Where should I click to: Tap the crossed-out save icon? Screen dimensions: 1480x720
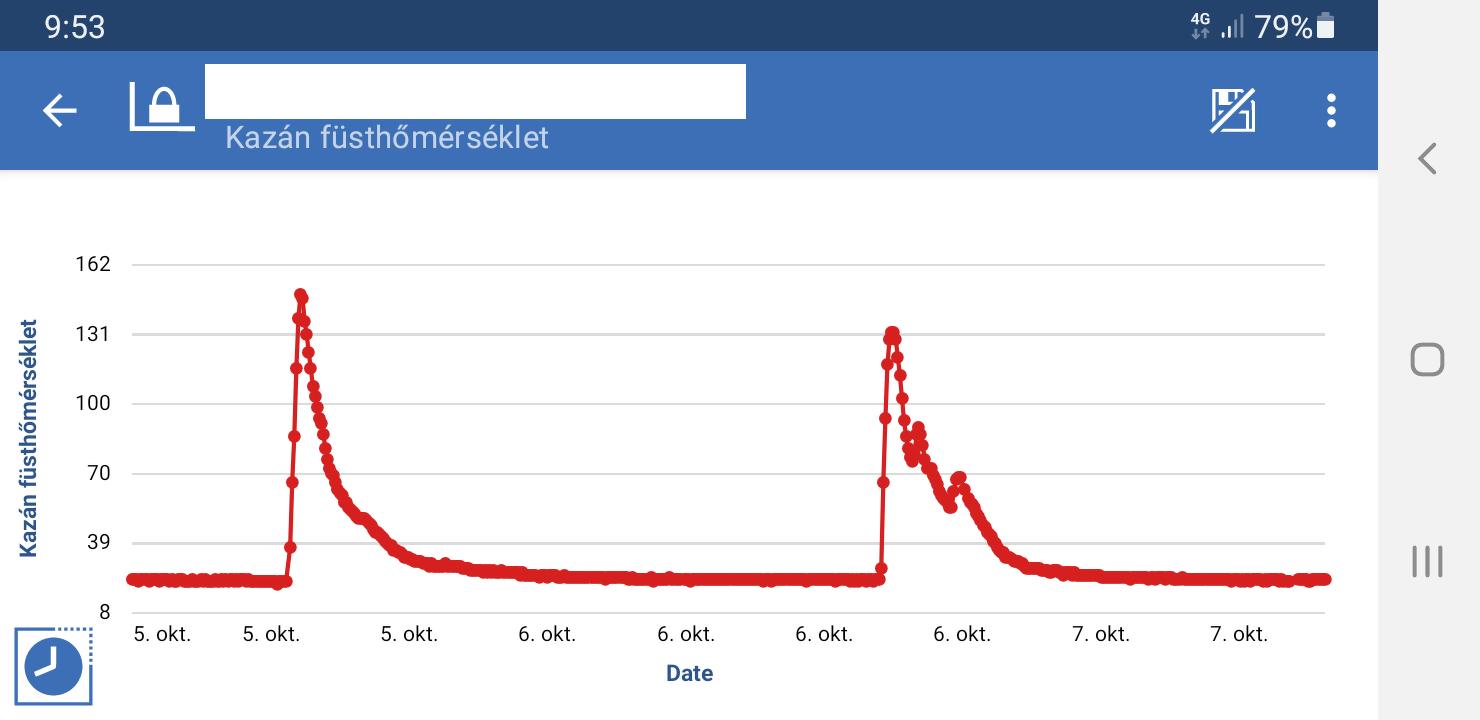(1233, 110)
